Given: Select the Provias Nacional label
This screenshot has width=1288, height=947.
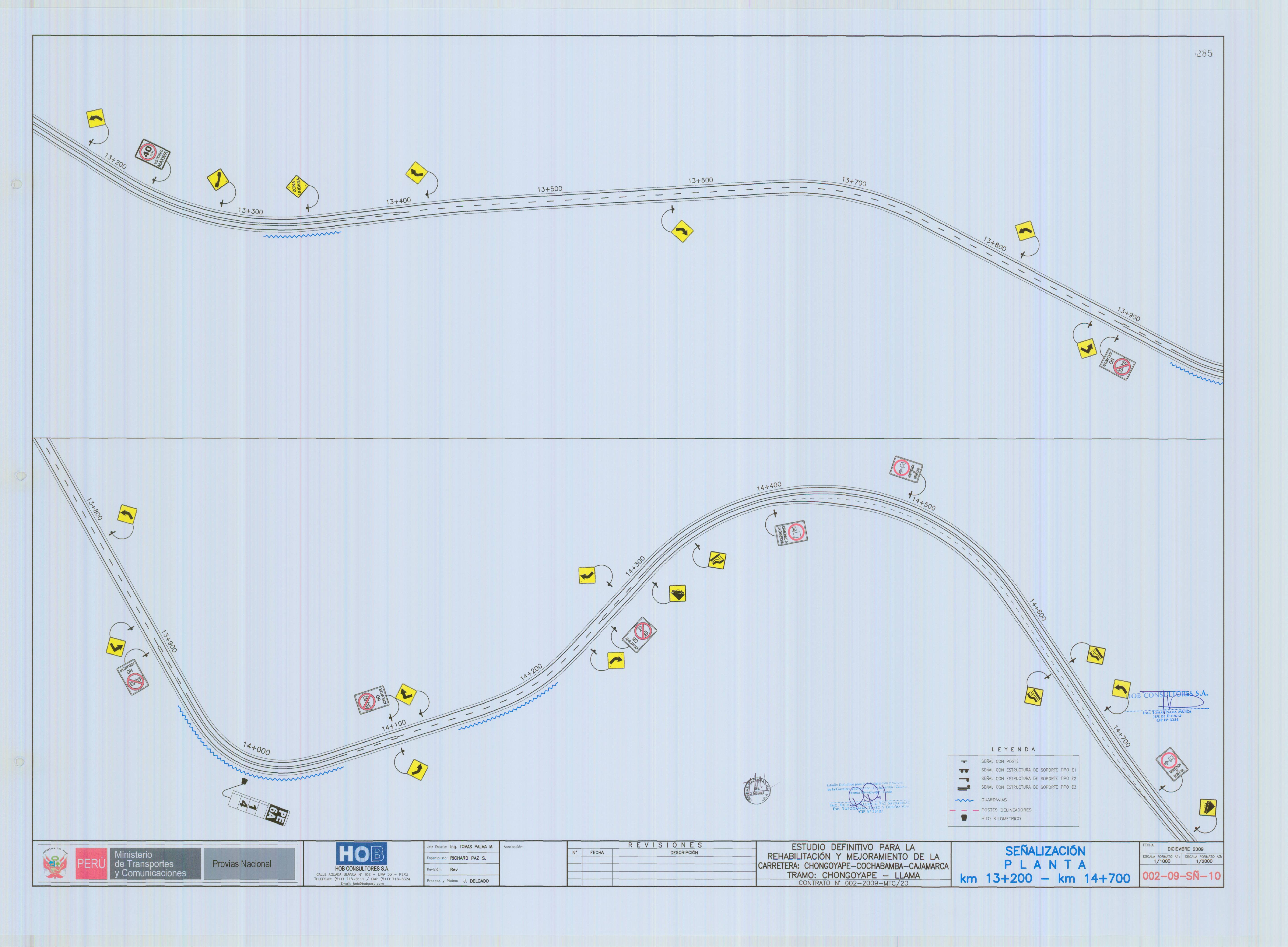Looking at the screenshot, I should pos(241,864).
